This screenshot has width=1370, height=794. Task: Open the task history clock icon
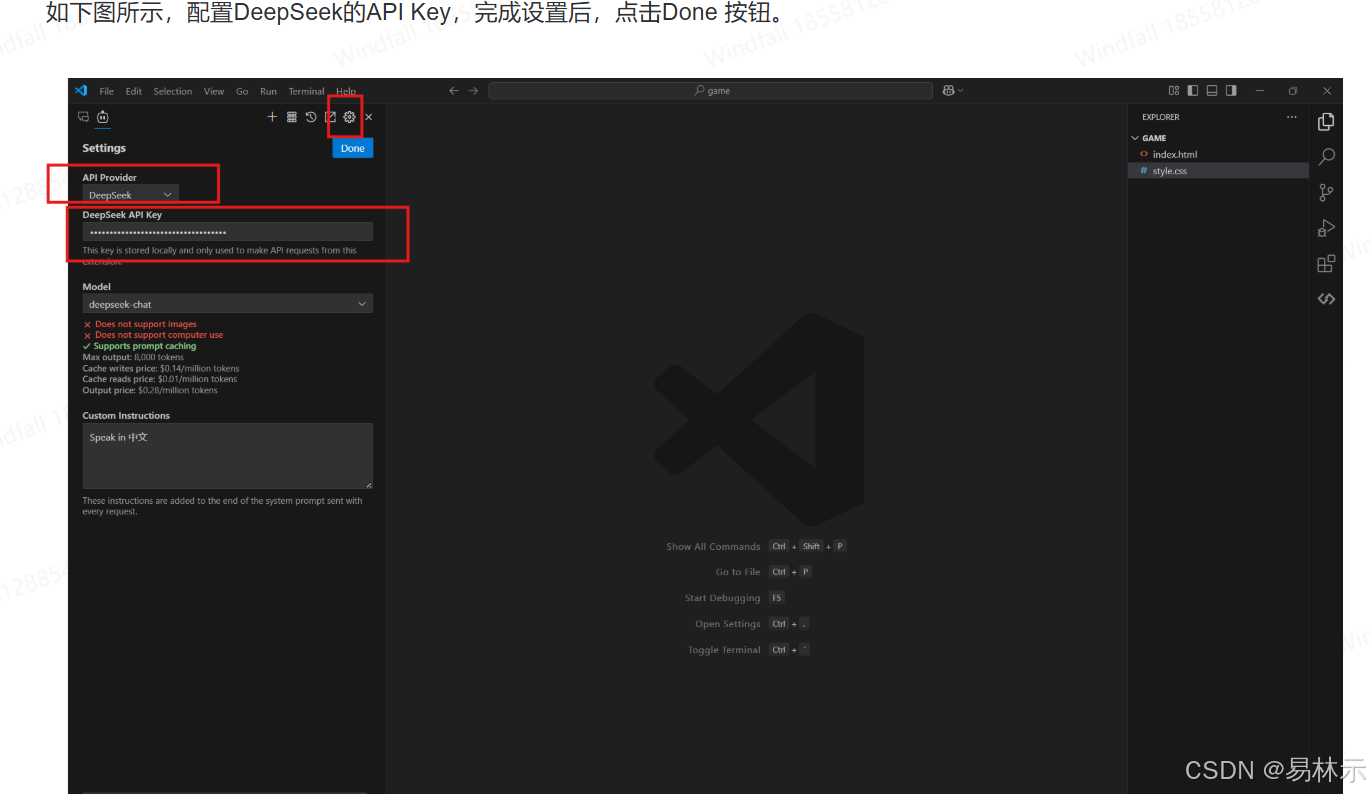click(311, 117)
